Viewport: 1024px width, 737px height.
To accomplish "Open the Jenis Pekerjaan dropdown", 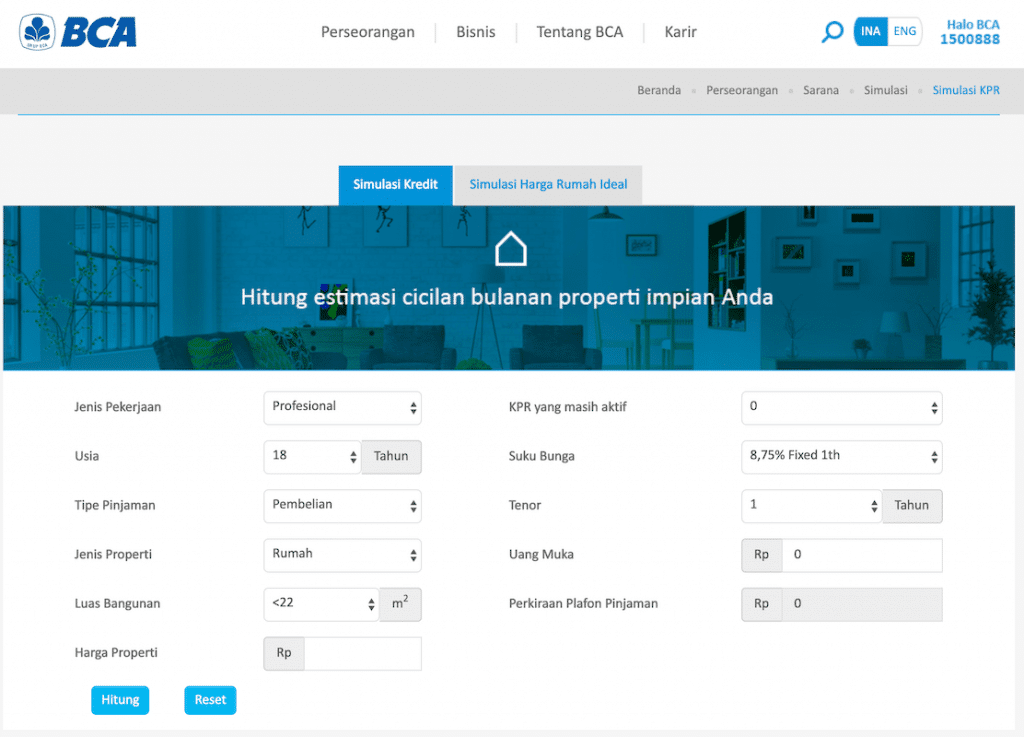I will (342, 407).
